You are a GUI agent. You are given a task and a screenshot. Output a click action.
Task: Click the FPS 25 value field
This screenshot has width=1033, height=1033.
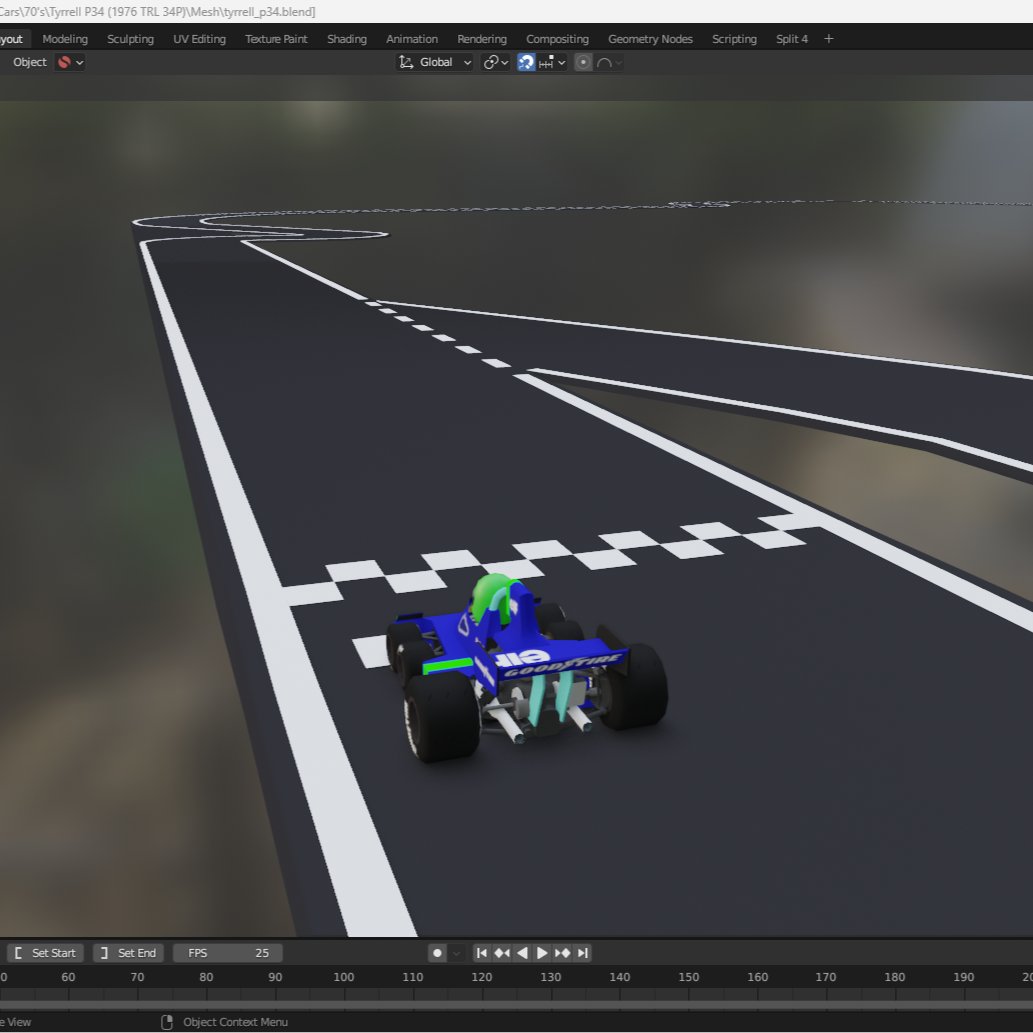(x=227, y=953)
